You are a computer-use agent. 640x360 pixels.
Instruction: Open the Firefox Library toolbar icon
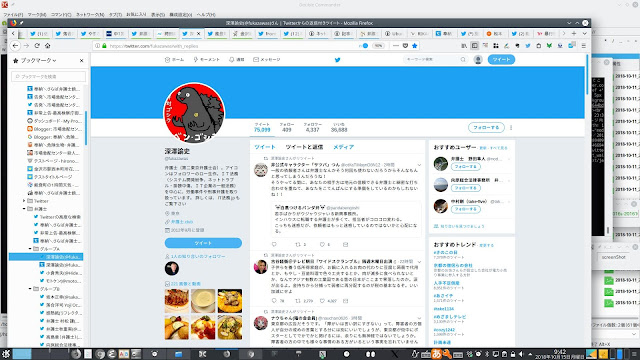point(464,46)
